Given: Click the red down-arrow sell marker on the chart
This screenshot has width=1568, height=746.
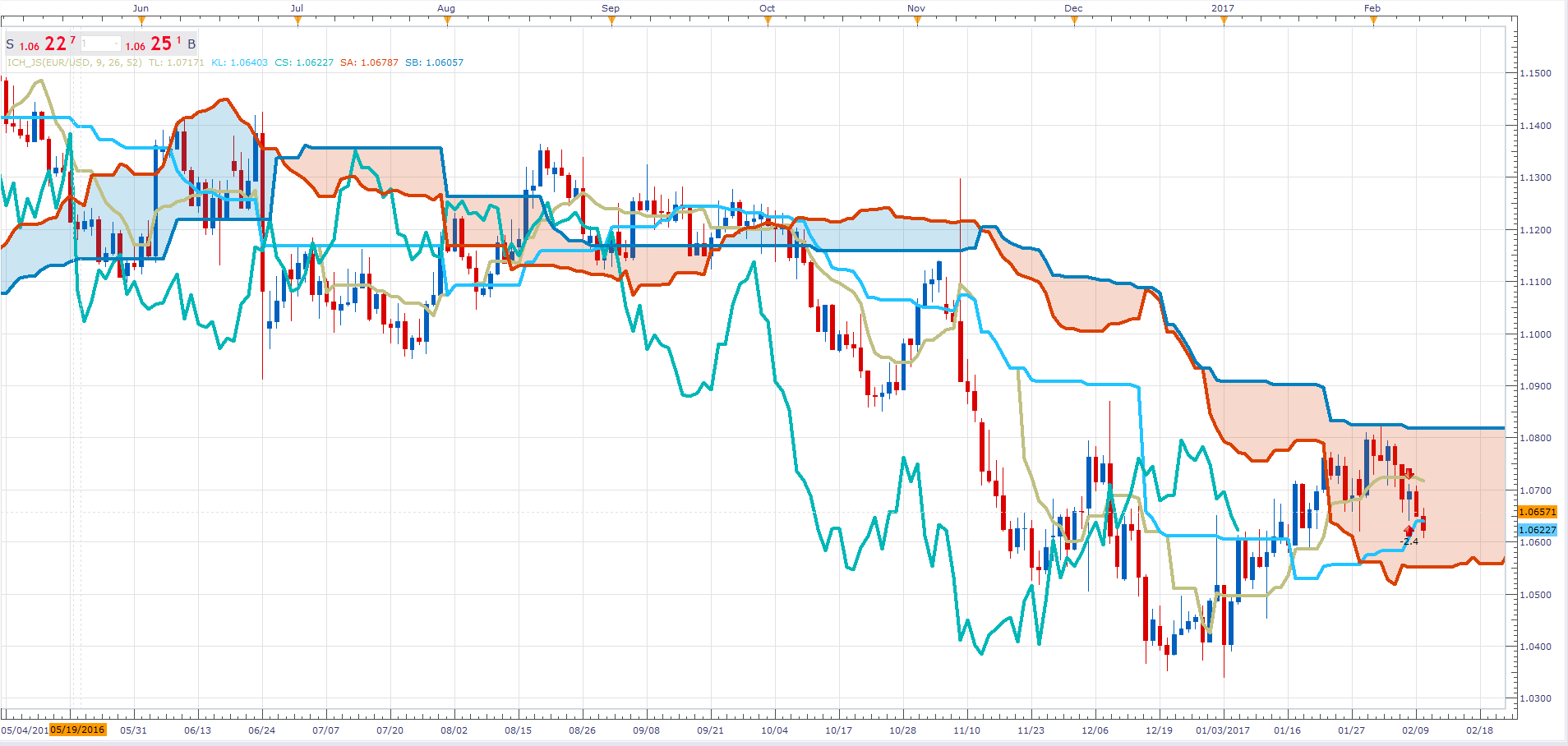Looking at the screenshot, I should (1409, 476).
